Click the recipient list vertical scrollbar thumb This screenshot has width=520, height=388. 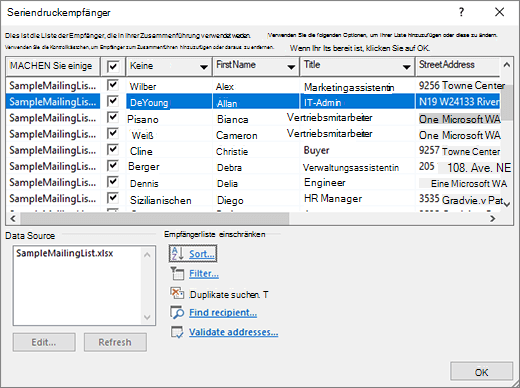point(507,102)
